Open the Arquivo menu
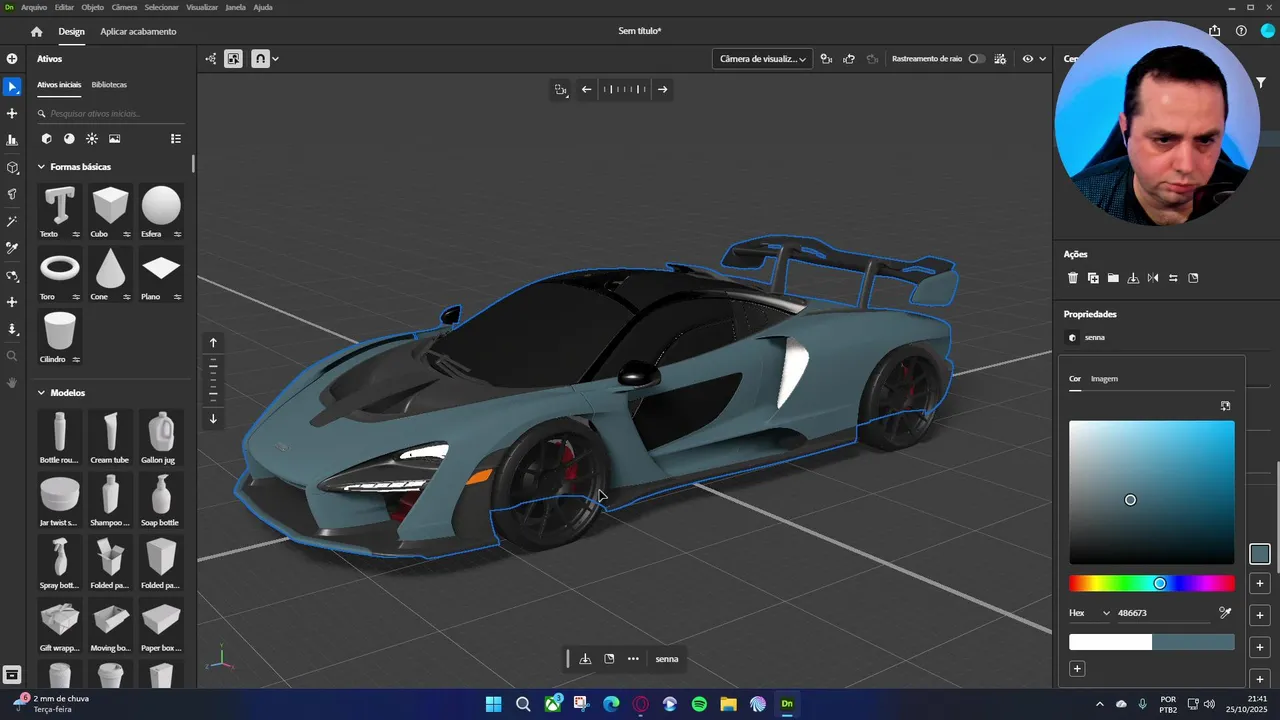The width and height of the screenshot is (1280, 720). pos(34,7)
